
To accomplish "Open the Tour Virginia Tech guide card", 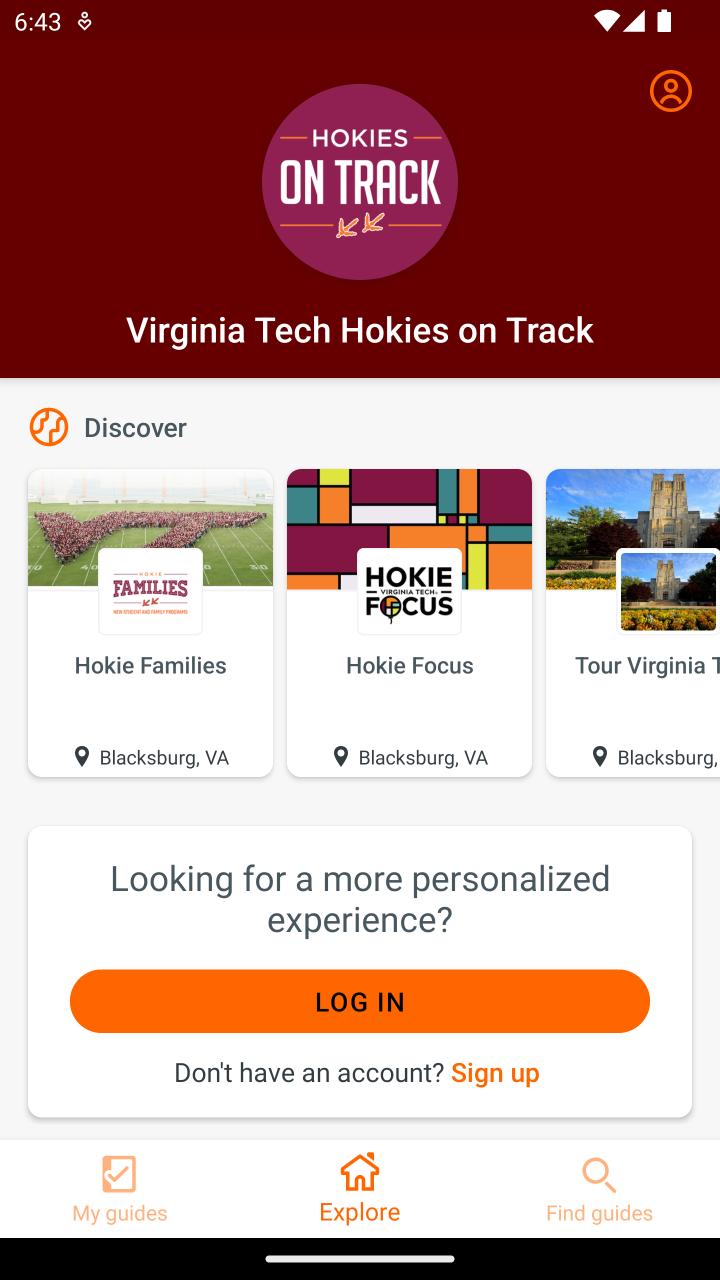I will click(633, 622).
